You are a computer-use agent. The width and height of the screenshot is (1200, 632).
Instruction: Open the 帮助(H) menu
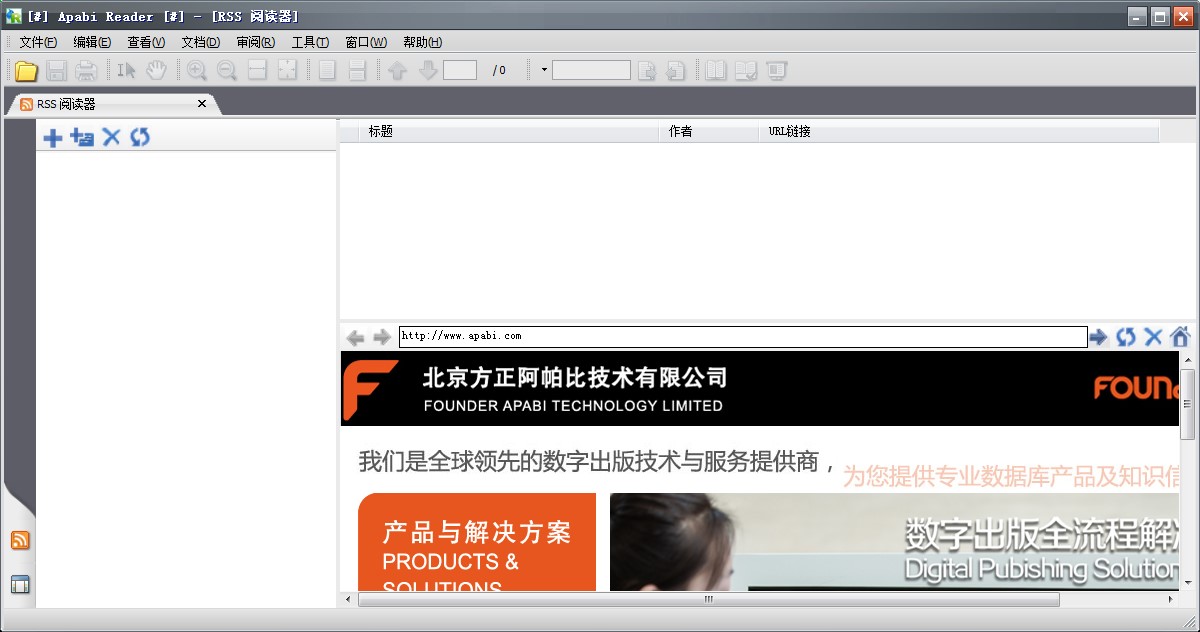click(x=422, y=42)
